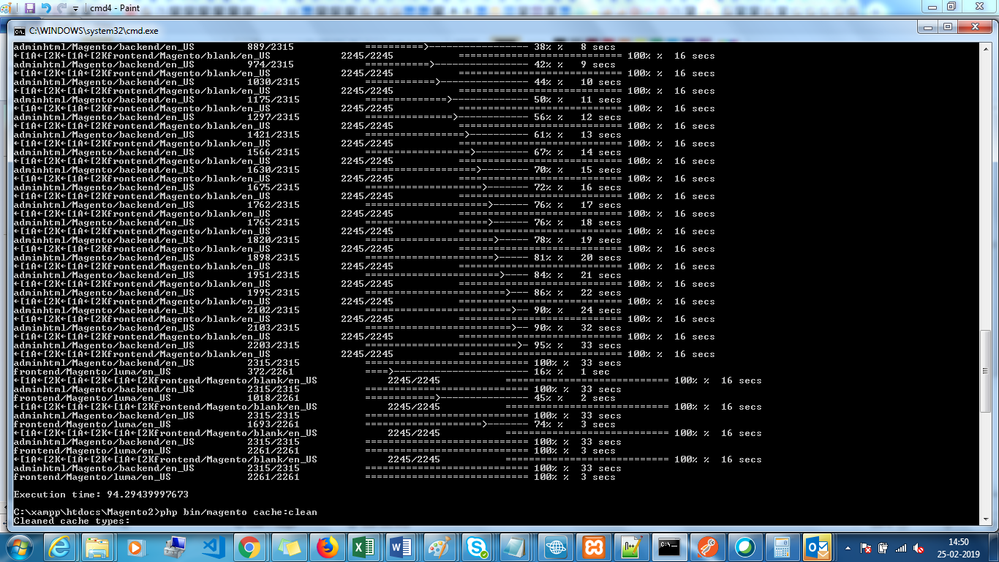This screenshot has width=999, height=562.
Task: Open Word from the taskbar
Action: pyautogui.click(x=401, y=547)
